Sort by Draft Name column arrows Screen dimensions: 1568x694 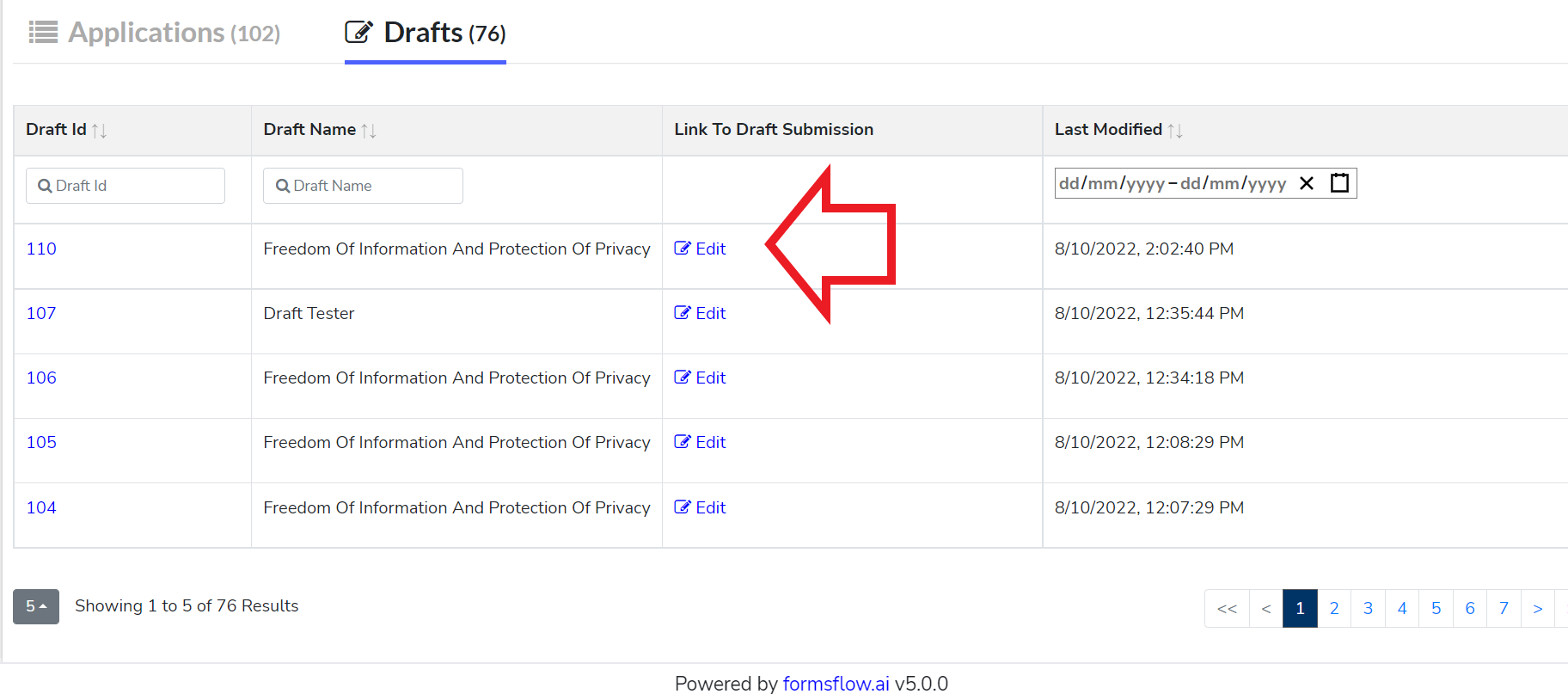(369, 131)
